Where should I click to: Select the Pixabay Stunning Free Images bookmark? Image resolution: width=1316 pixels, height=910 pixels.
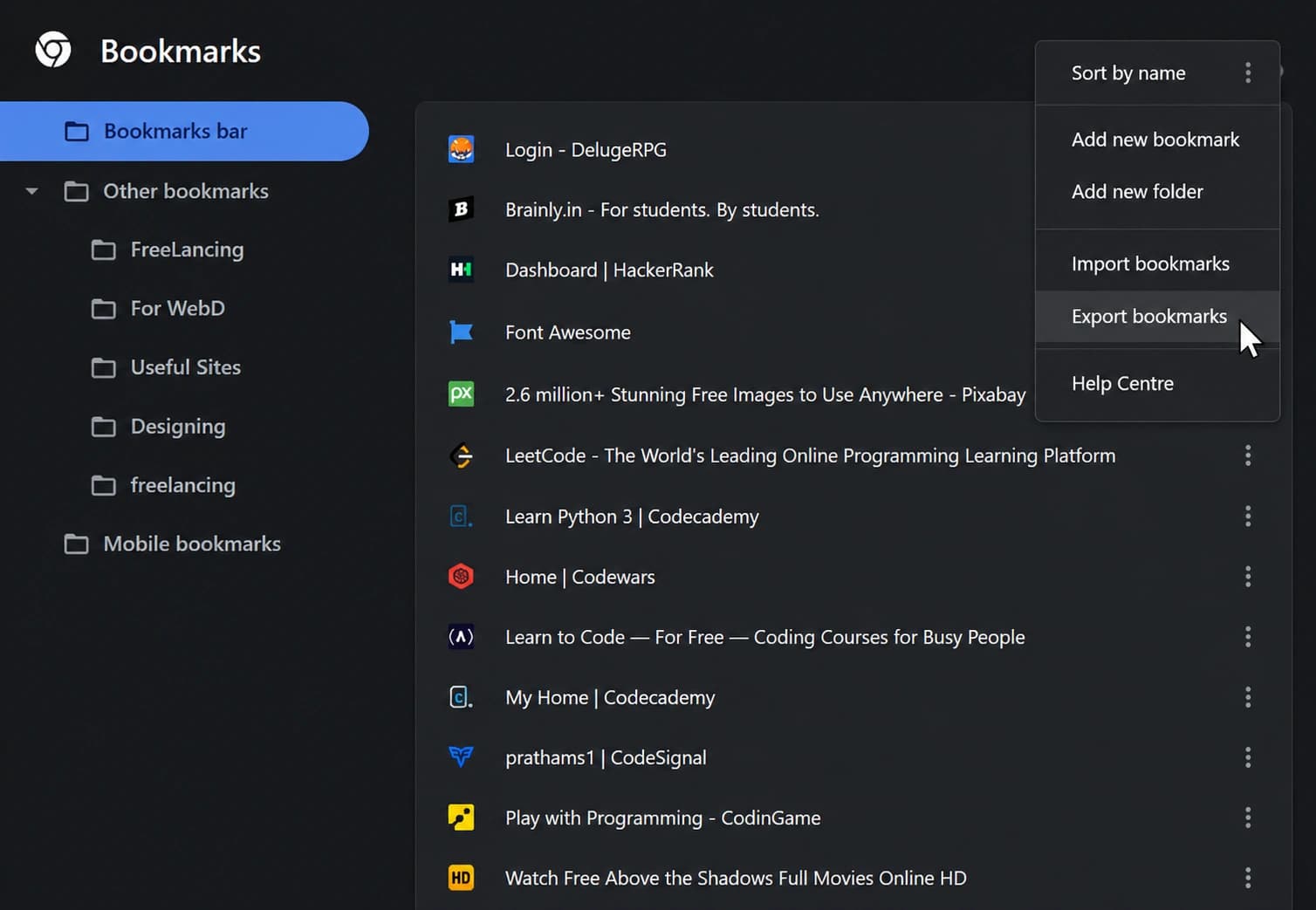(x=765, y=395)
